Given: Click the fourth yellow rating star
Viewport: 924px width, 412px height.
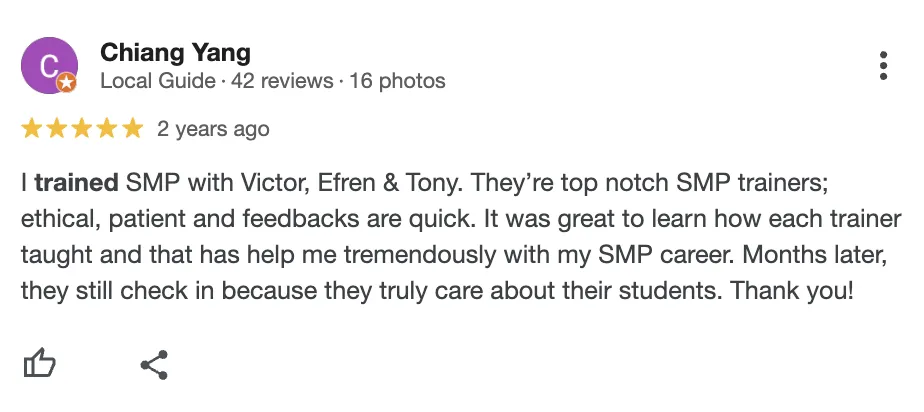Looking at the screenshot, I should click(107, 128).
